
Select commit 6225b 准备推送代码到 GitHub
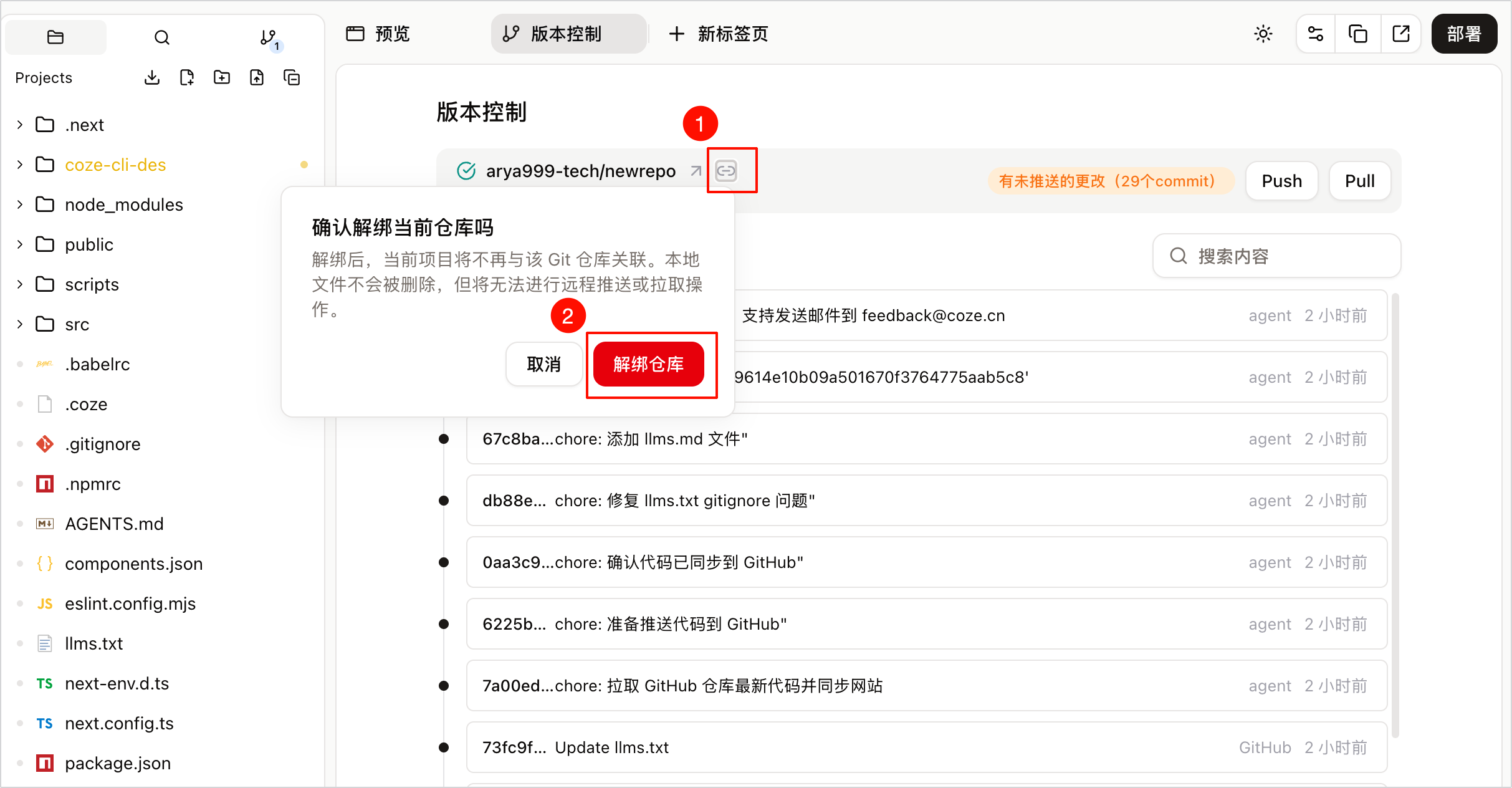926,624
